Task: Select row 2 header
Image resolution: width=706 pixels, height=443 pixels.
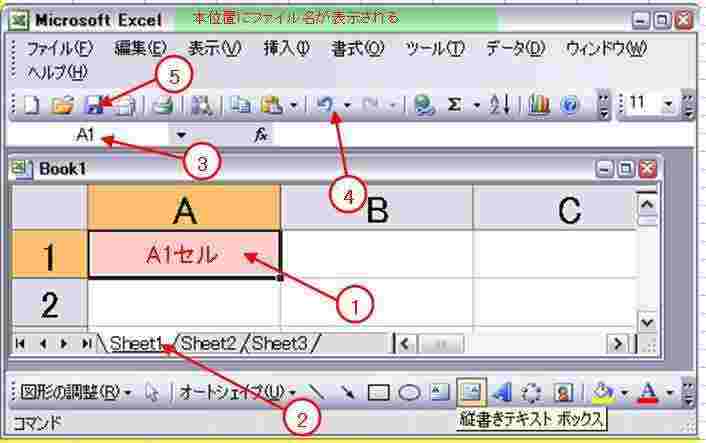Action: [48, 302]
